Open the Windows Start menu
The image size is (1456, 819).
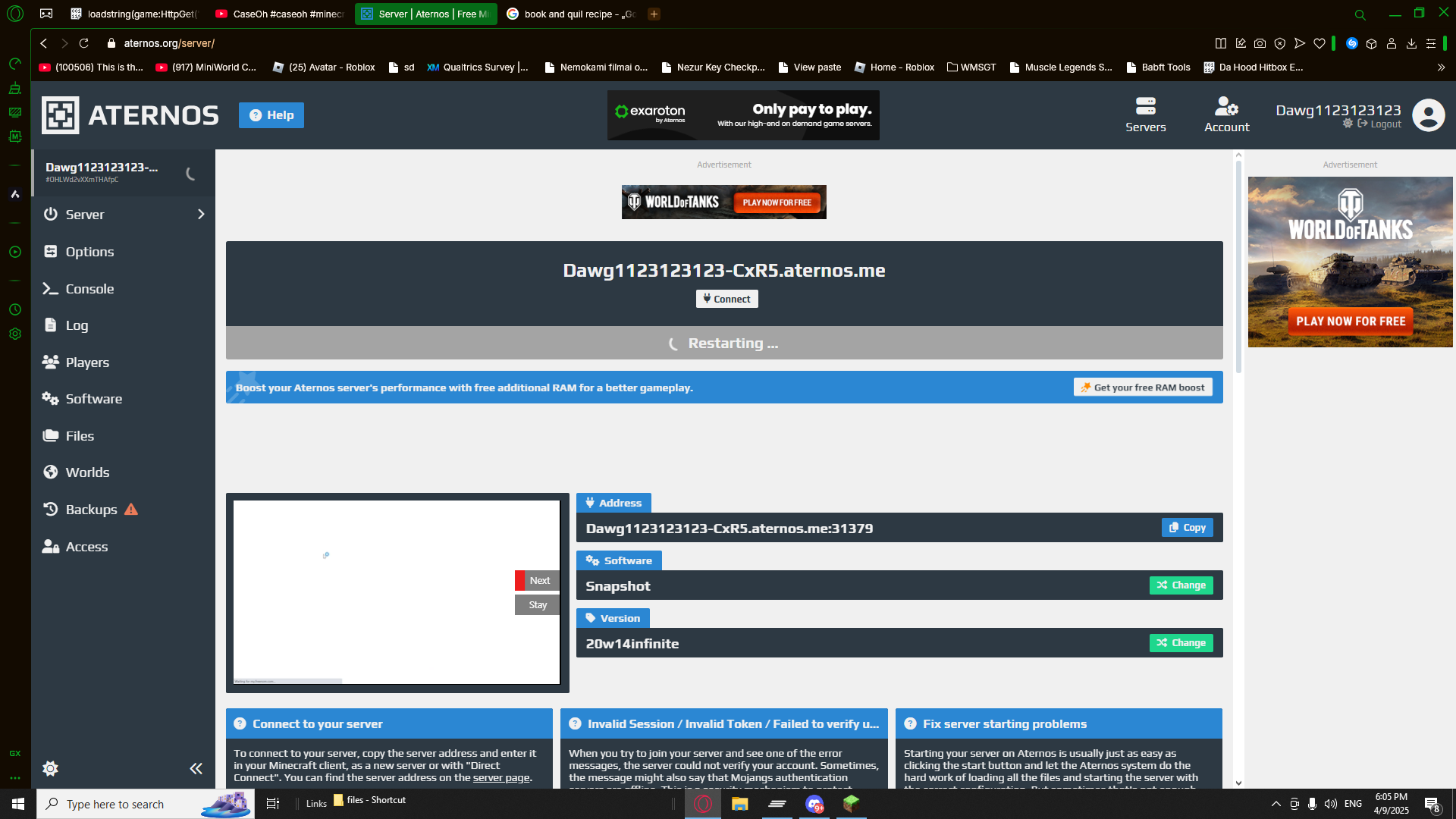point(18,804)
